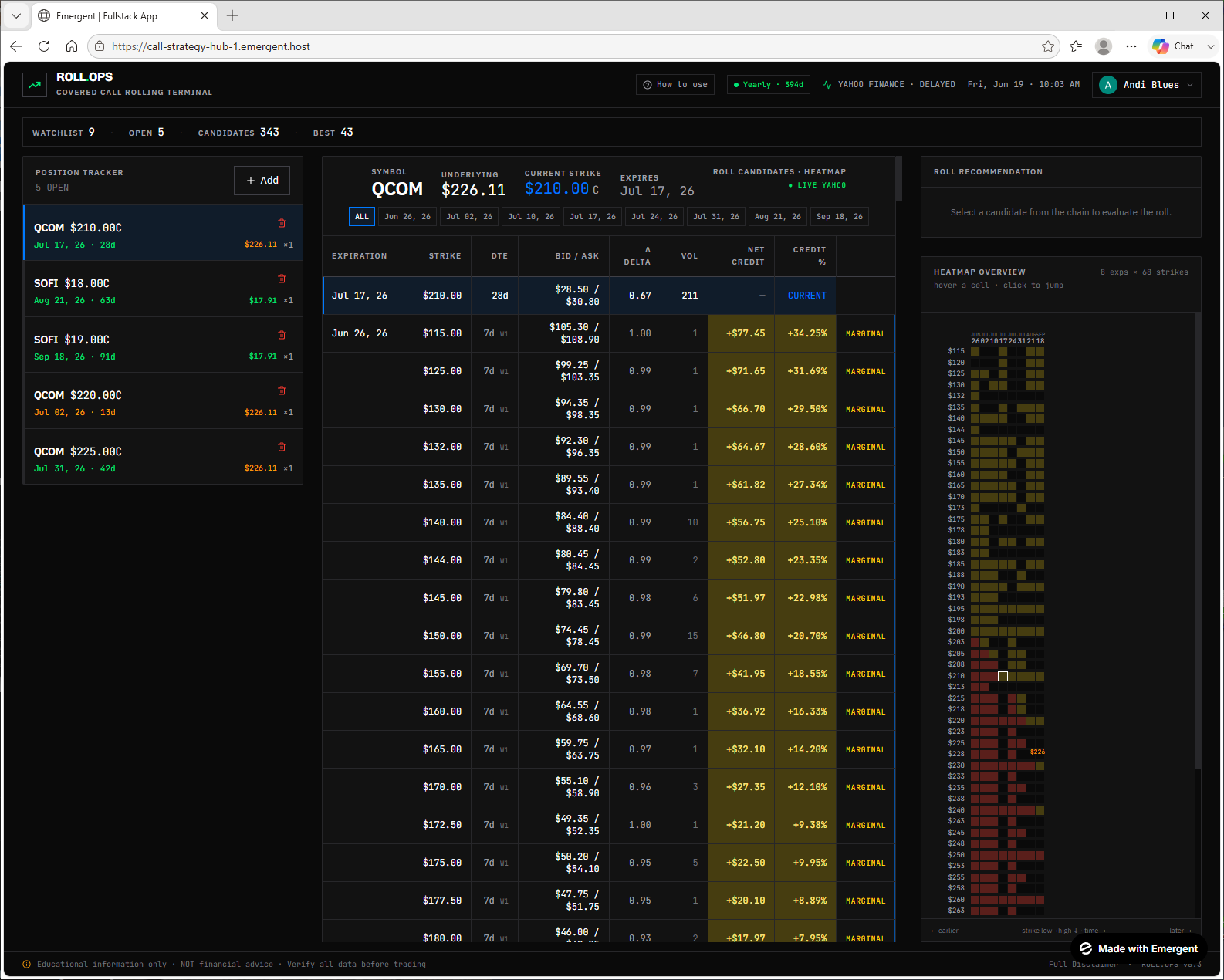Image resolution: width=1224 pixels, height=980 pixels.
Task: Close the Emergent Fullstack App tab
Action: (205, 15)
